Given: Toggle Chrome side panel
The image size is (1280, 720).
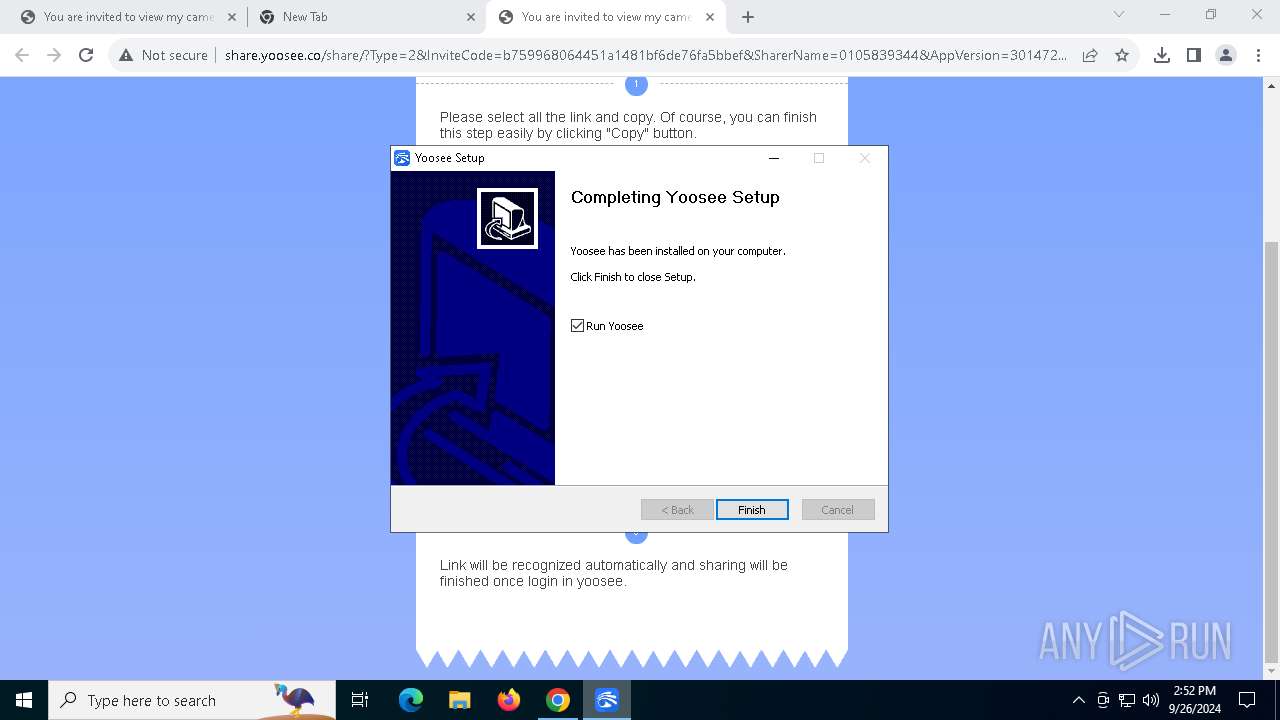Looking at the screenshot, I should [x=1194, y=55].
